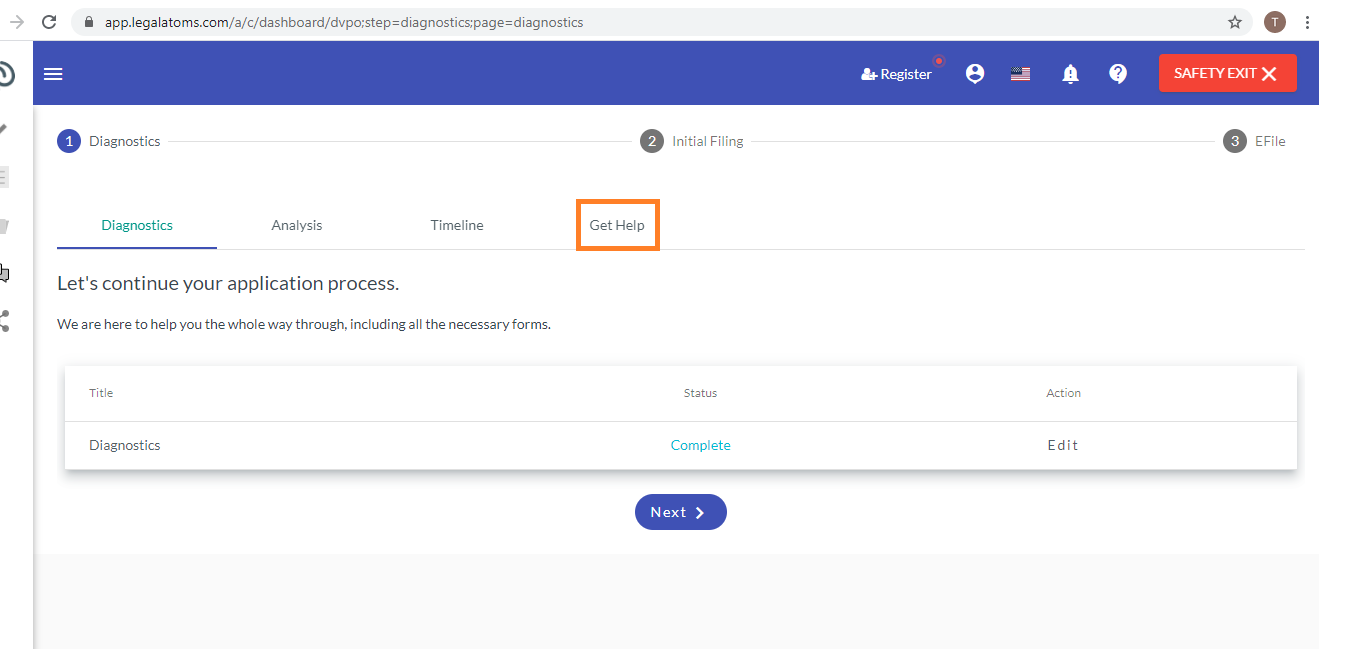Click the share icon in left sidebar
Screen dimensions: 1353x649
(4, 321)
